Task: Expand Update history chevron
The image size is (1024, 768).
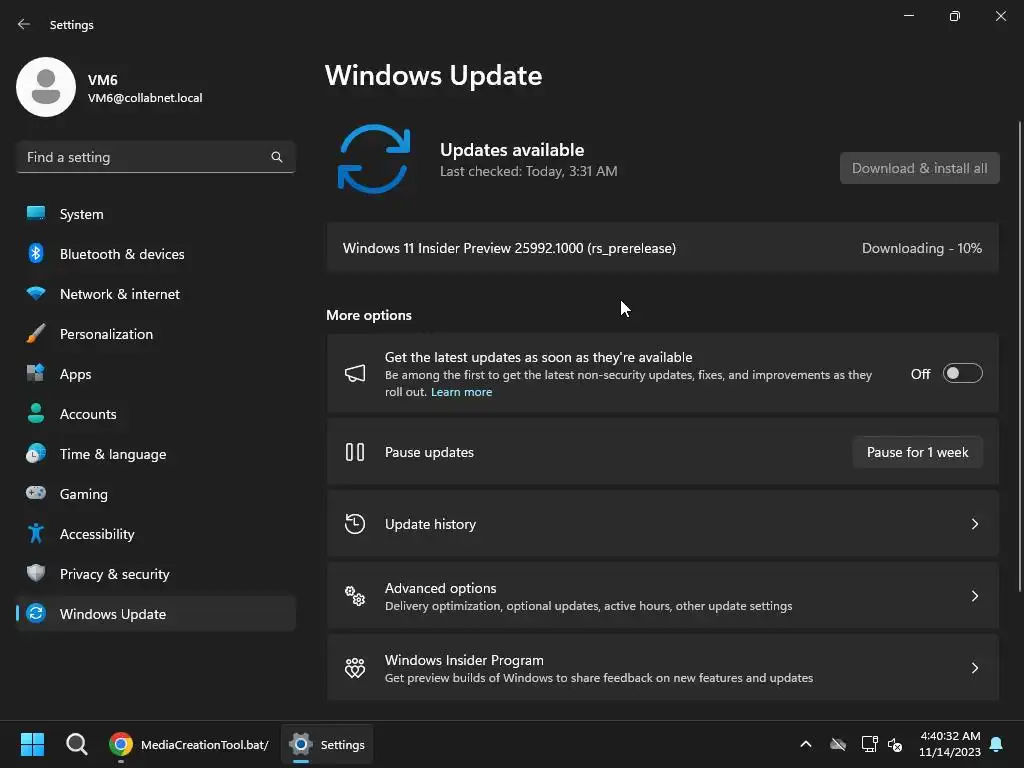Action: (x=974, y=524)
